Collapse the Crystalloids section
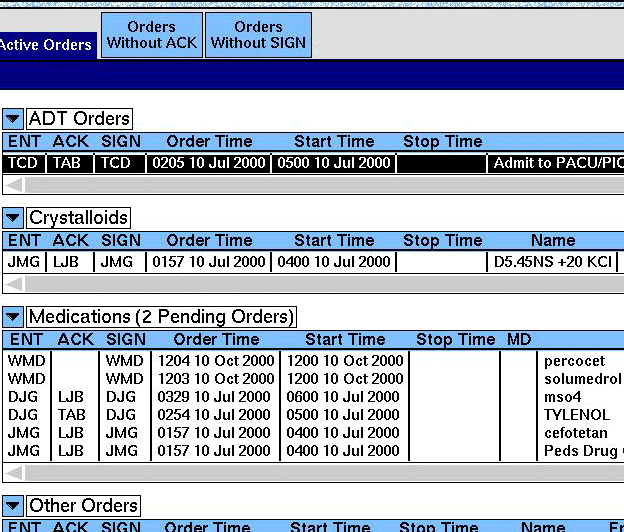 click(13, 218)
